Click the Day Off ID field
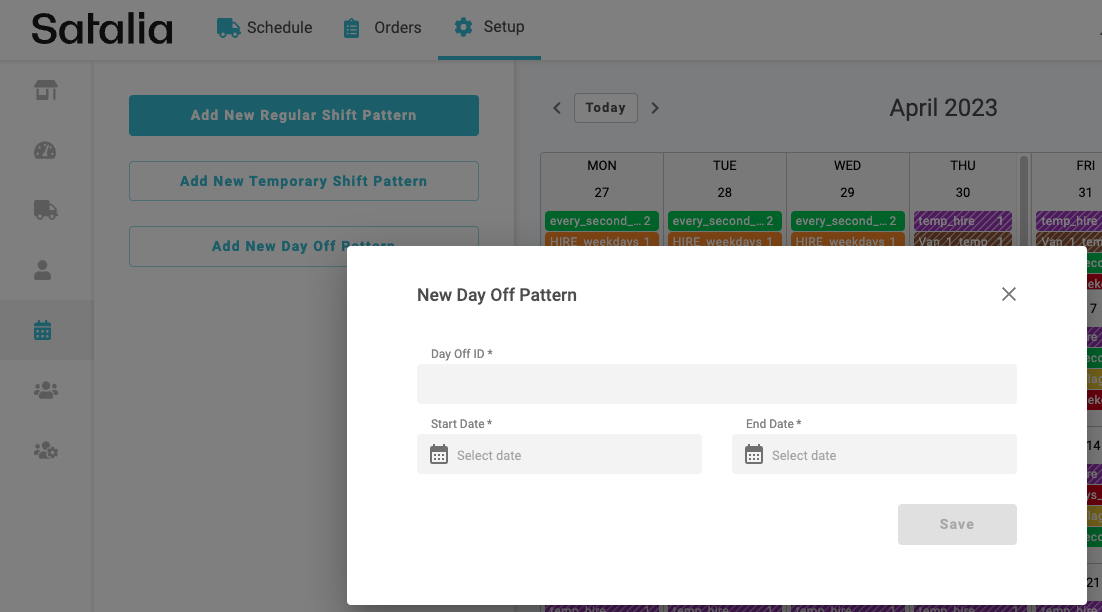This screenshot has width=1102, height=612. tap(716, 384)
